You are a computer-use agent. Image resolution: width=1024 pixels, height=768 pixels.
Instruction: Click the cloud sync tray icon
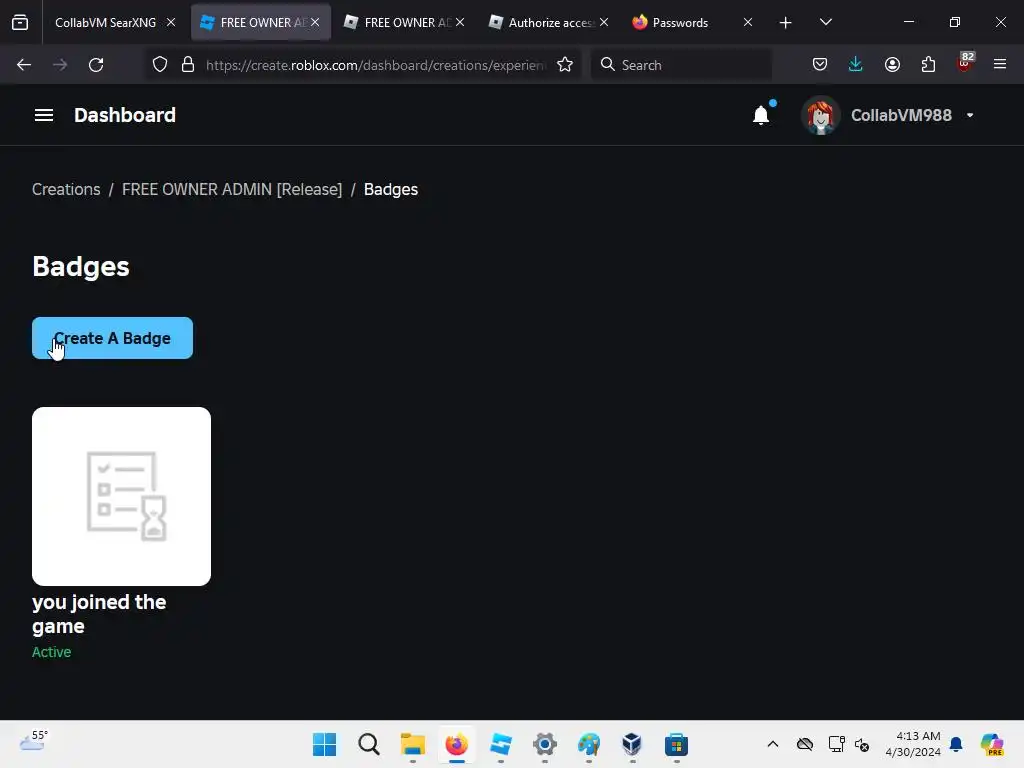(x=805, y=744)
